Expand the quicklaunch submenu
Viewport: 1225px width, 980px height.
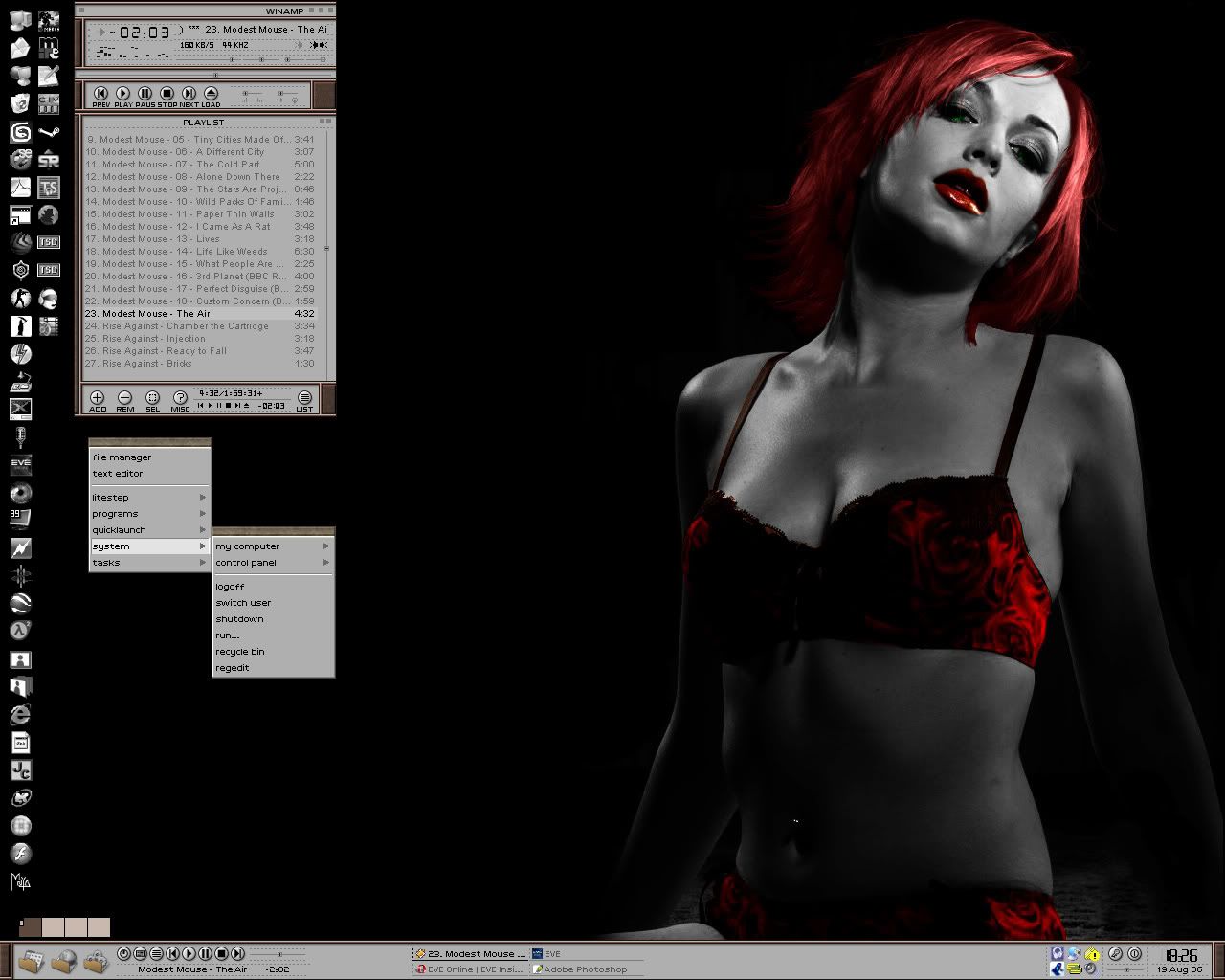point(149,530)
